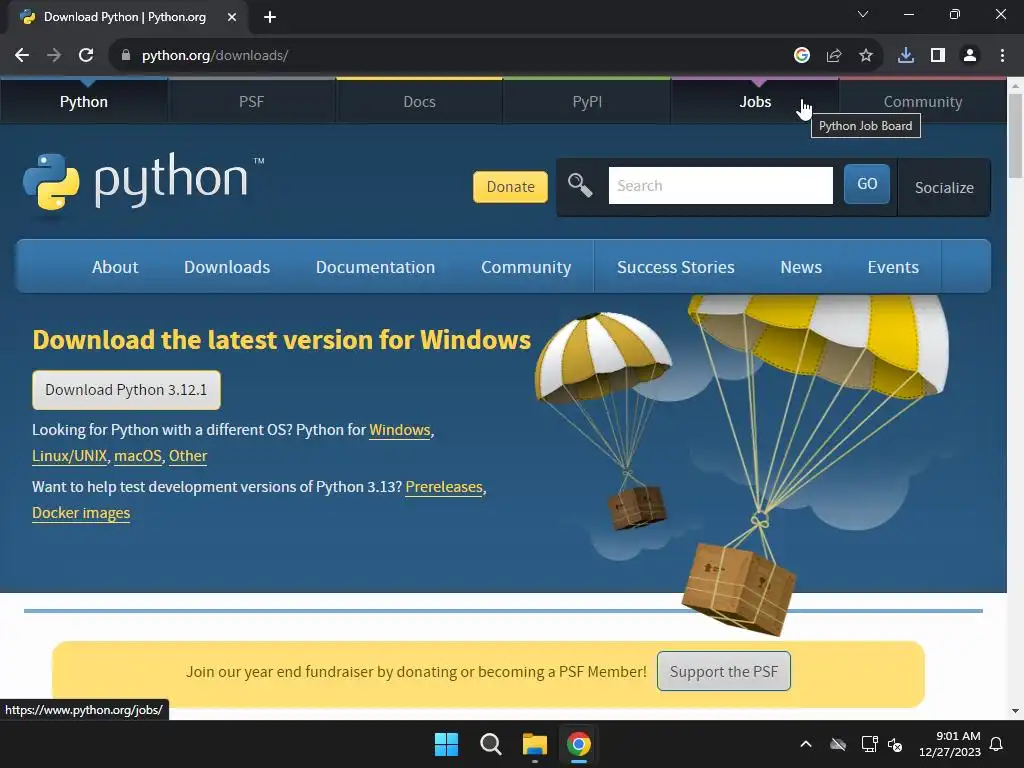Open the Community top tab
Viewport: 1024px width, 768px height.
pyautogui.click(x=923, y=102)
